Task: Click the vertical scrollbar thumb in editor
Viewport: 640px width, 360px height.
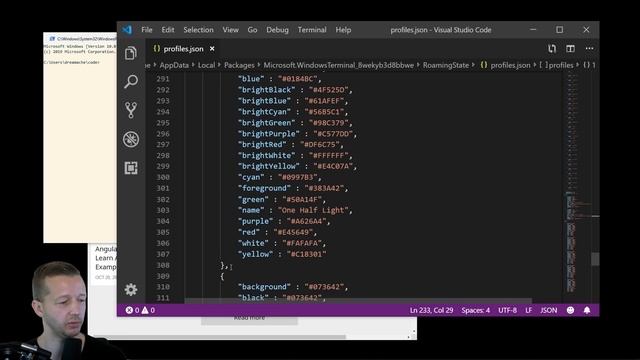Action: [596, 259]
